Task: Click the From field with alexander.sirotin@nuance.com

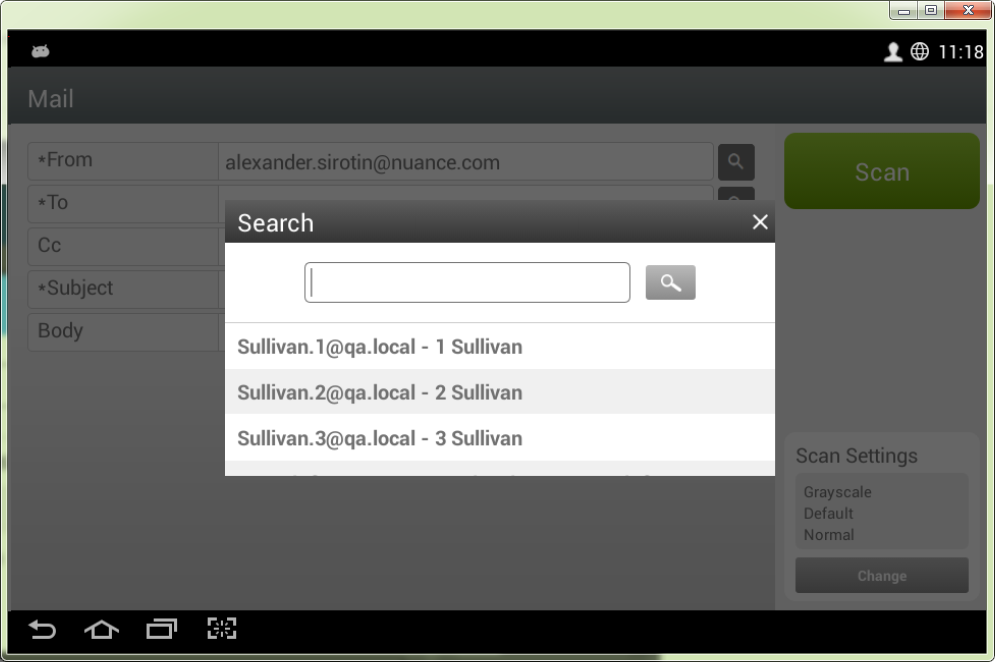Action: (465, 162)
